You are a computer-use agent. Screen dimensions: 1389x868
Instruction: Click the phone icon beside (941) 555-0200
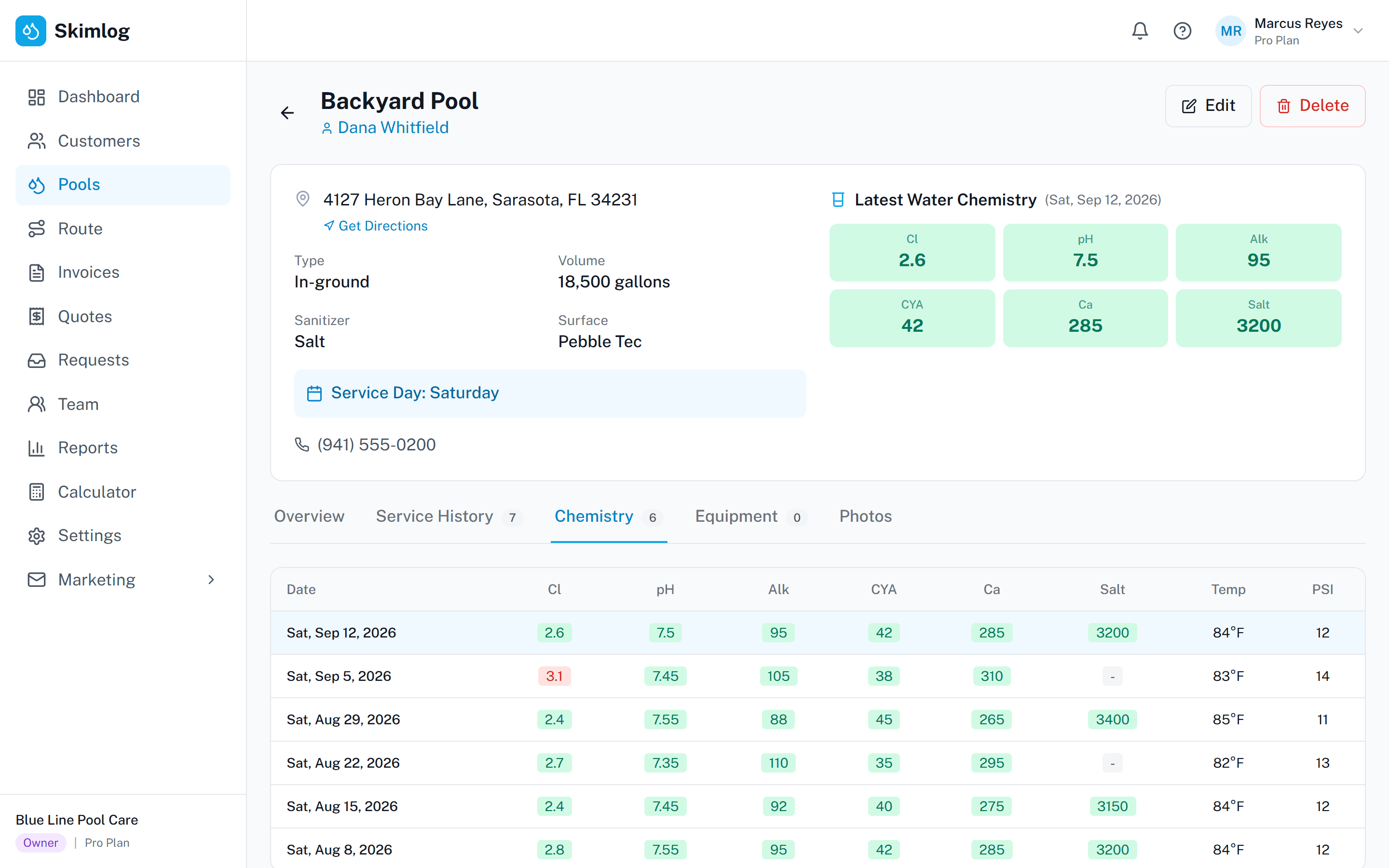pyautogui.click(x=302, y=444)
